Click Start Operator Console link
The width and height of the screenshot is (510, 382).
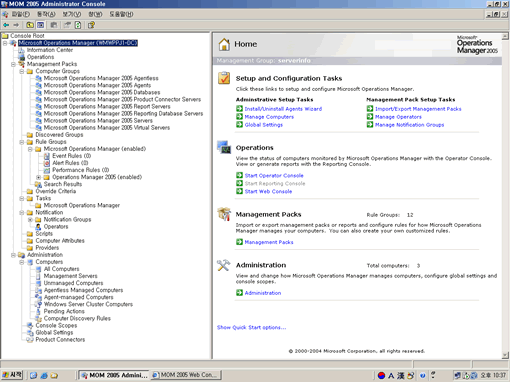pos(274,176)
